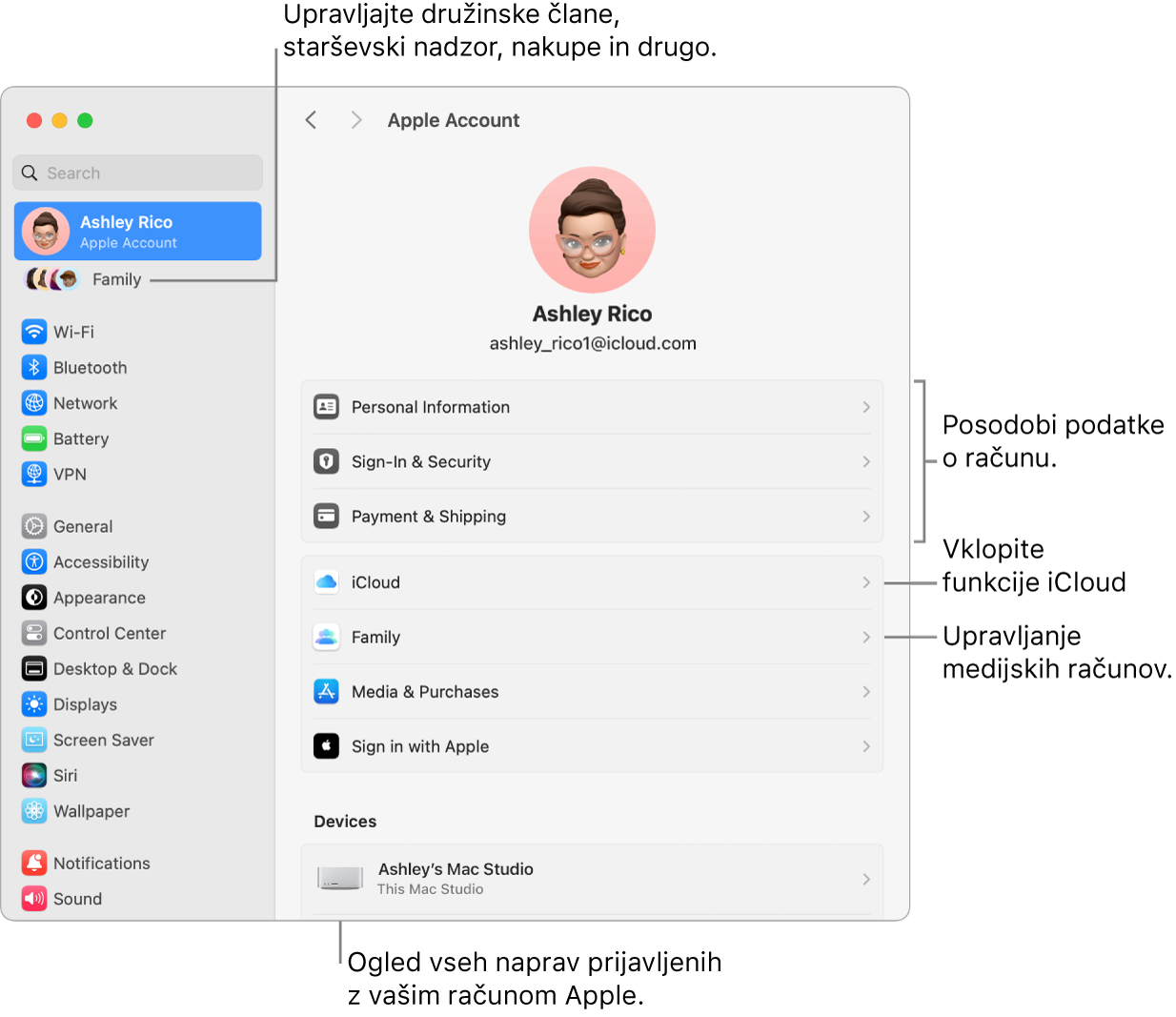Open Sign-In & Security details
1176x1017 pixels.
click(591, 461)
